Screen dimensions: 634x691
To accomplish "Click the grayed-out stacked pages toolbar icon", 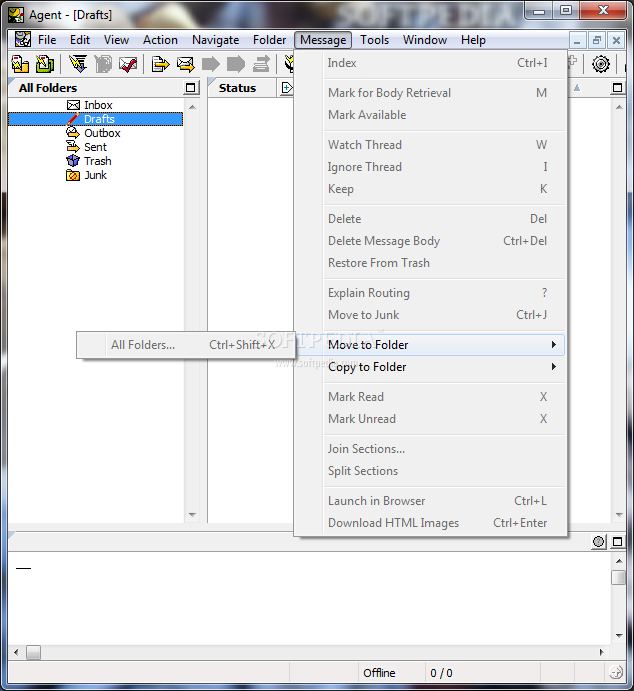I will (x=103, y=64).
